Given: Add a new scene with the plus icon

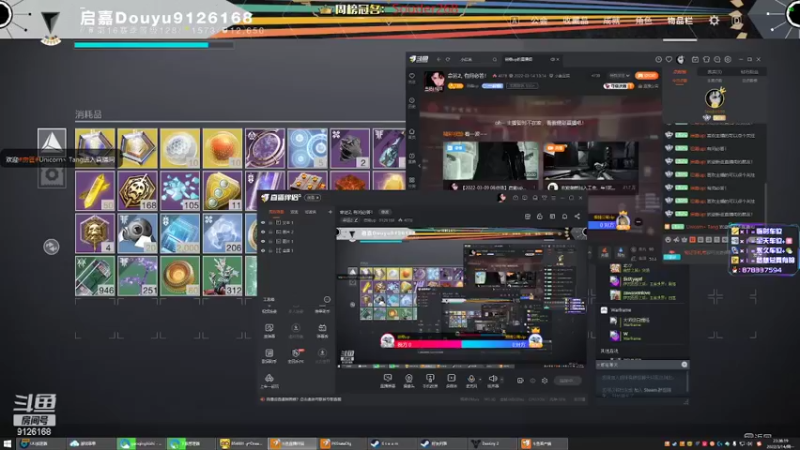Looking at the screenshot, I should click(330, 212).
